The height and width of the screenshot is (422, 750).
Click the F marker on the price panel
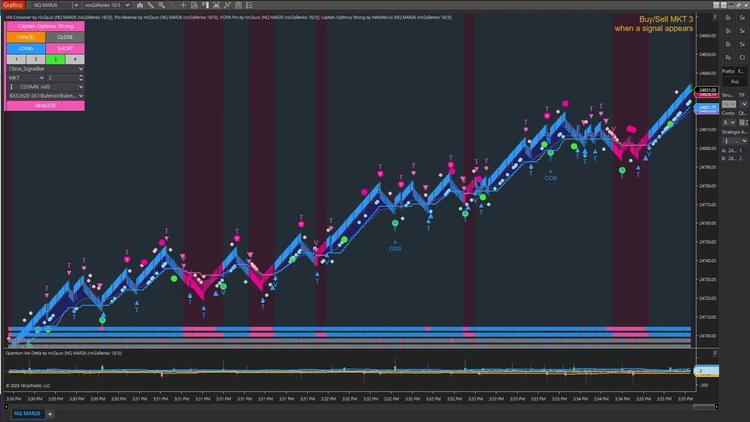(x=715, y=17)
